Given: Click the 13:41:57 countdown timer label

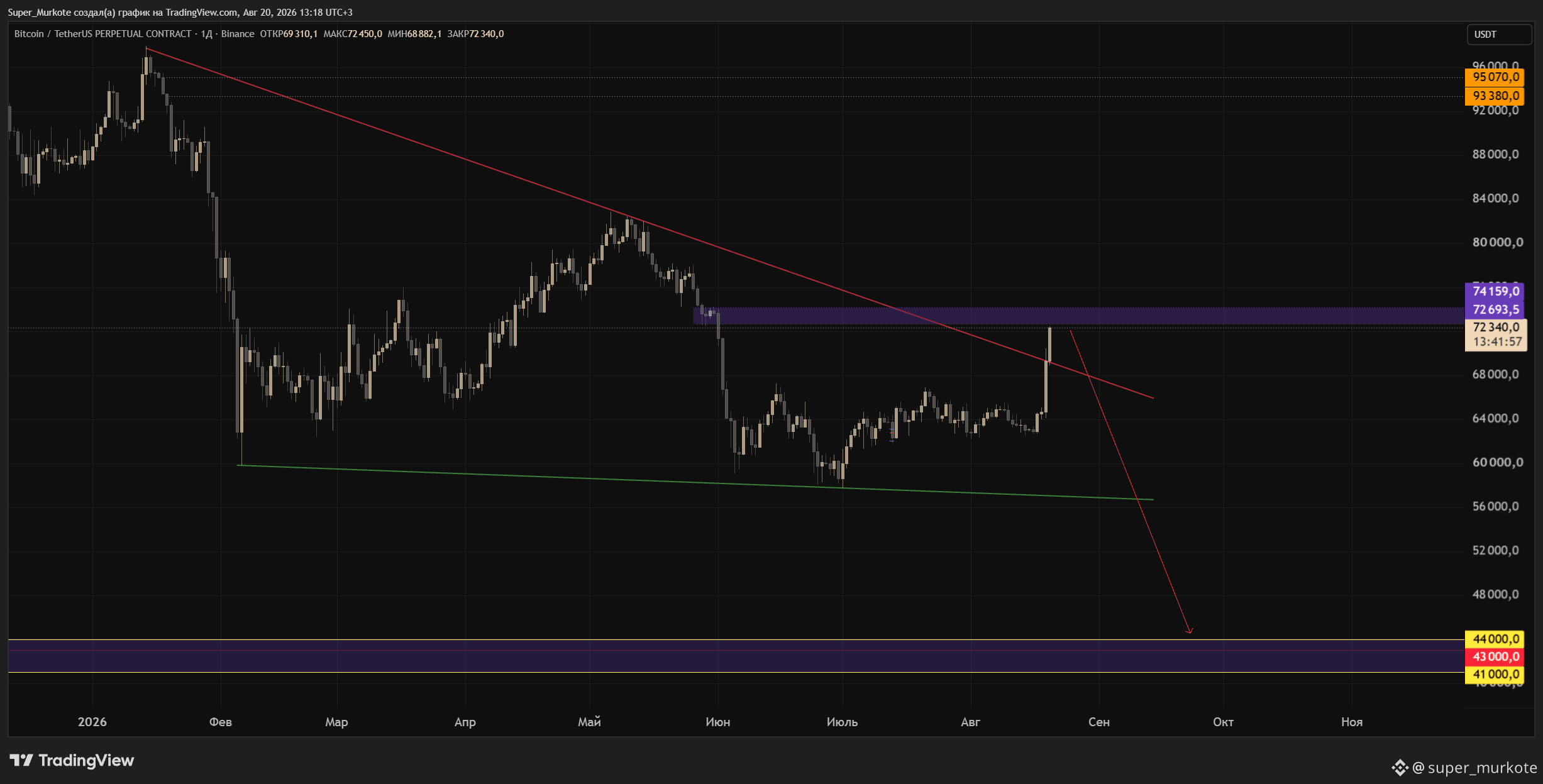Looking at the screenshot, I should coord(1497,342).
